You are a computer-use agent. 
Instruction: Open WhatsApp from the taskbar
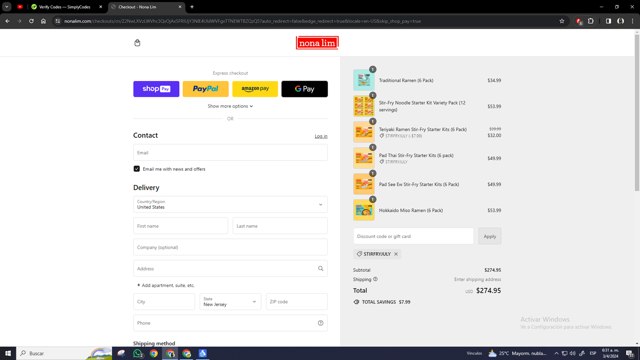[138, 353]
